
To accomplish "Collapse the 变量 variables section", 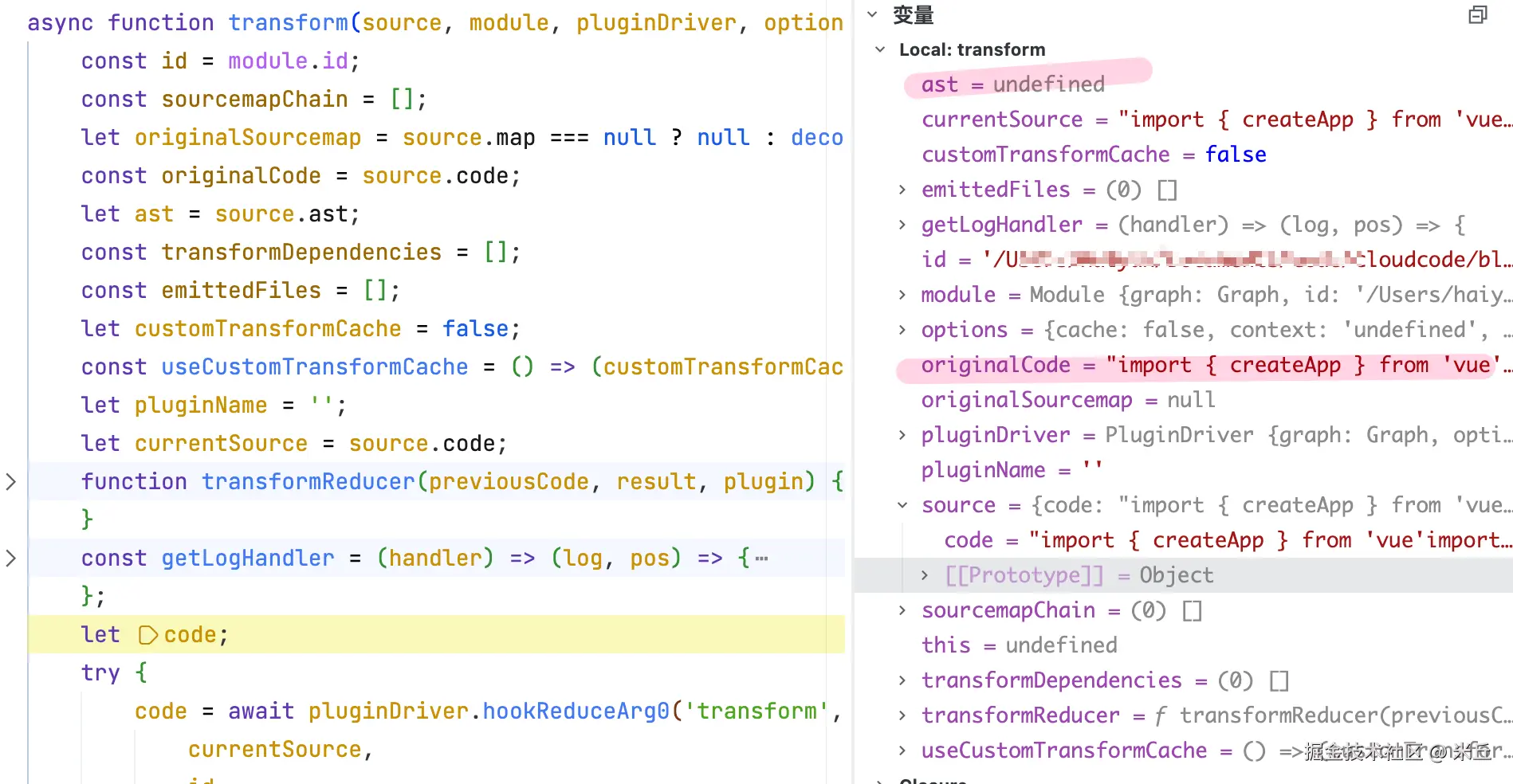I will 872,14.
